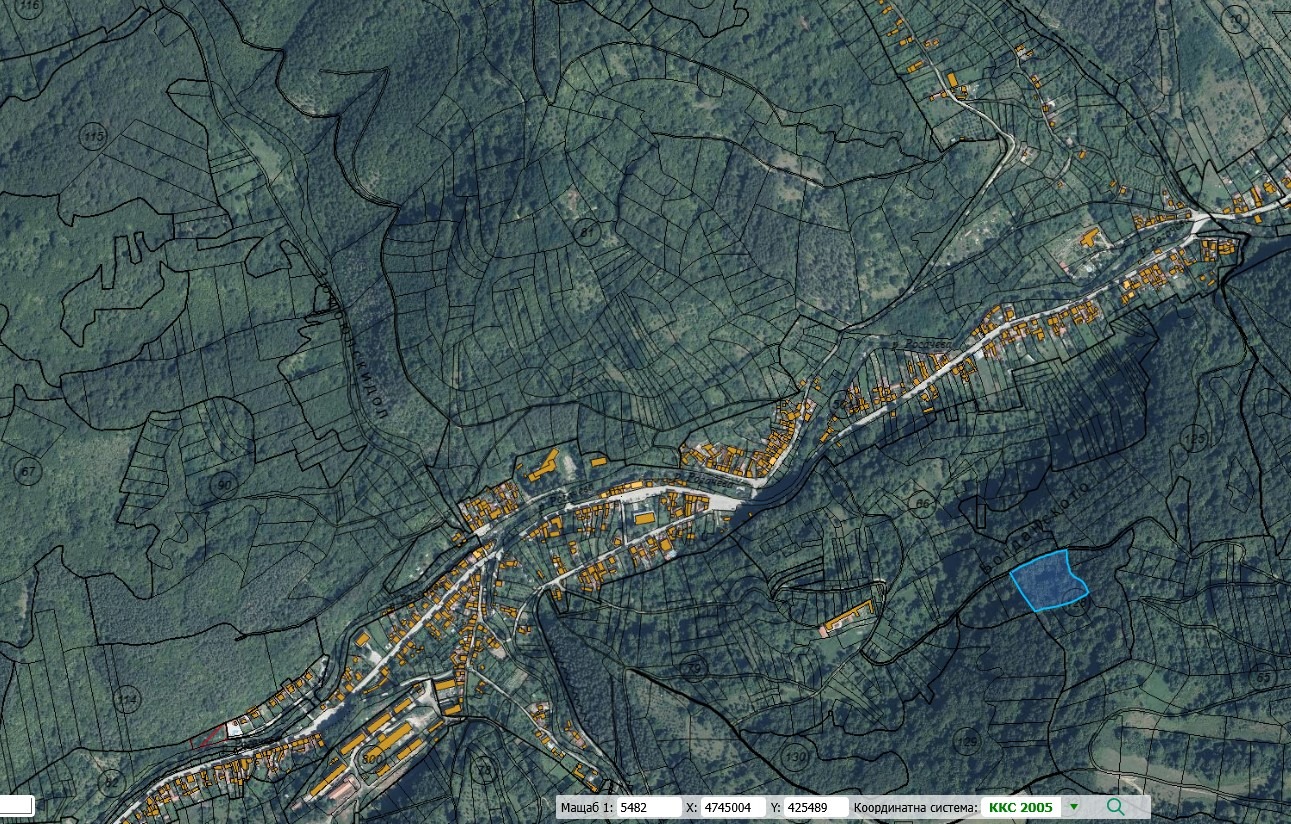Select the KKS 2005 coordinate system box
Image resolution: width=1291 pixels, height=824 pixels.
point(1020,807)
